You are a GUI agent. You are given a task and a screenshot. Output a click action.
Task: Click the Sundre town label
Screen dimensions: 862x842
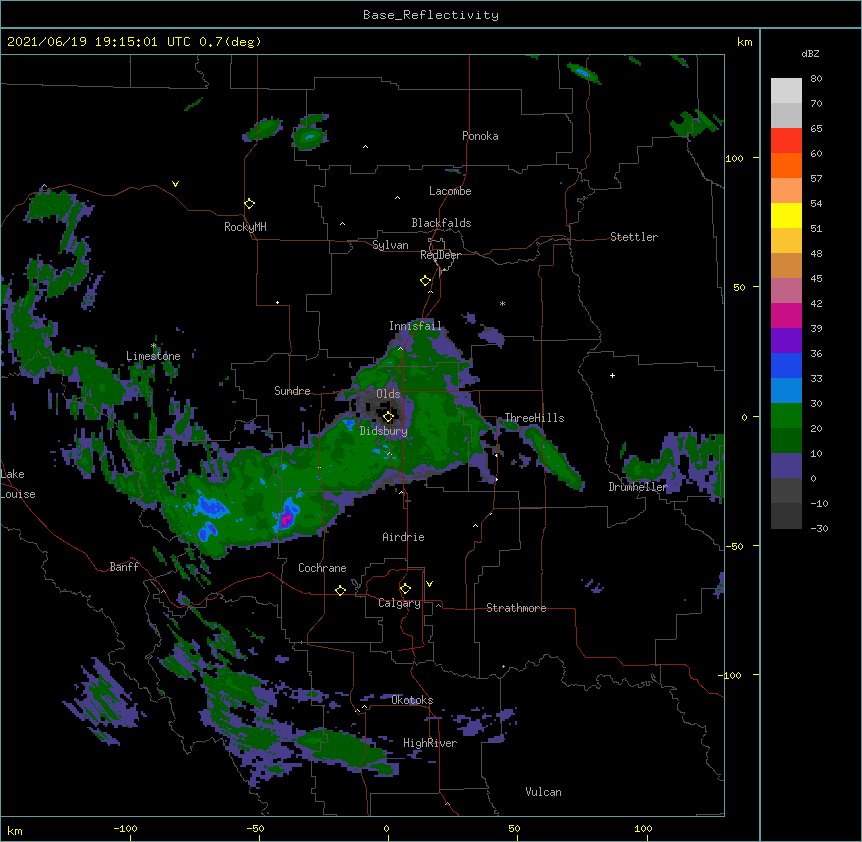(x=292, y=391)
